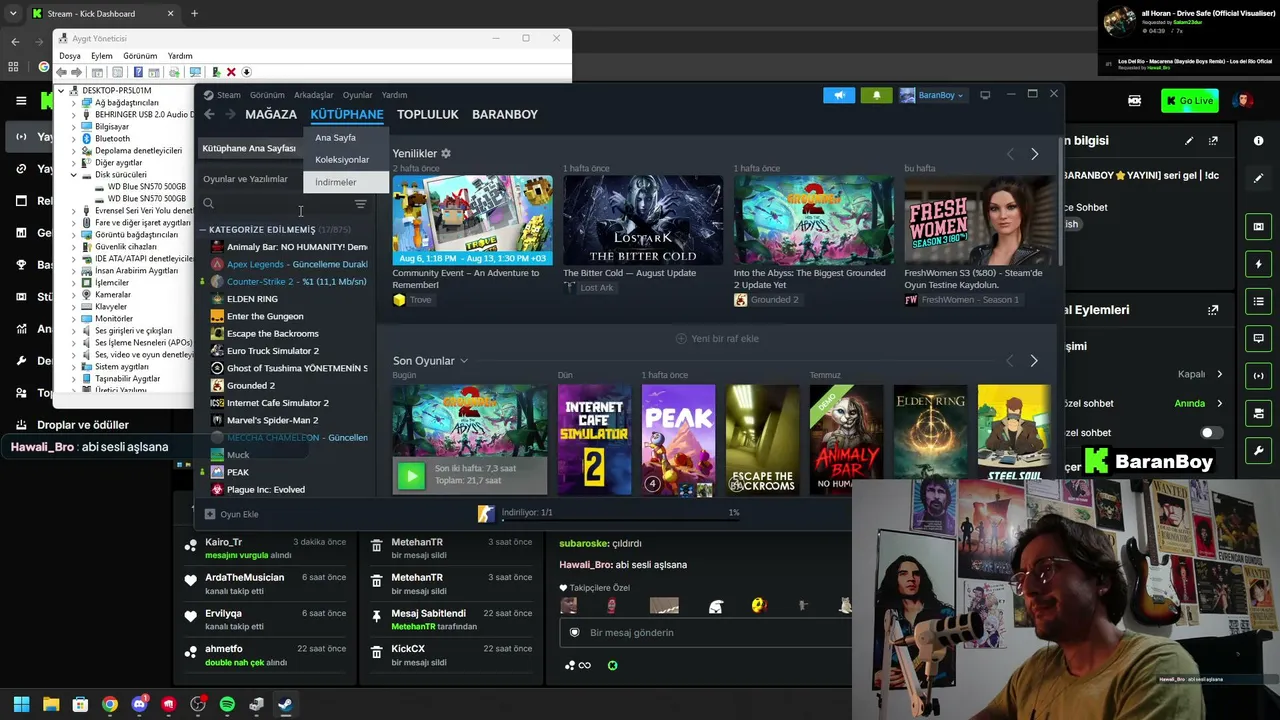This screenshot has height=720, width=1280.
Task: Click the Steam Big Picture mode icon
Action: click(985, 95)
